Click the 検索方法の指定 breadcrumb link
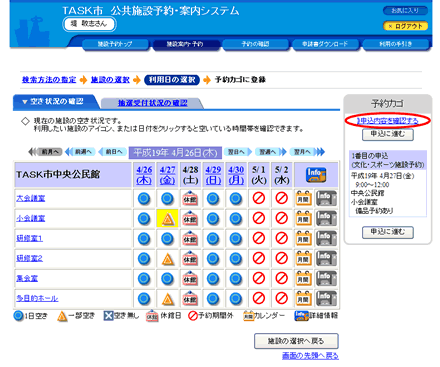440x367 pixels. 49,80
